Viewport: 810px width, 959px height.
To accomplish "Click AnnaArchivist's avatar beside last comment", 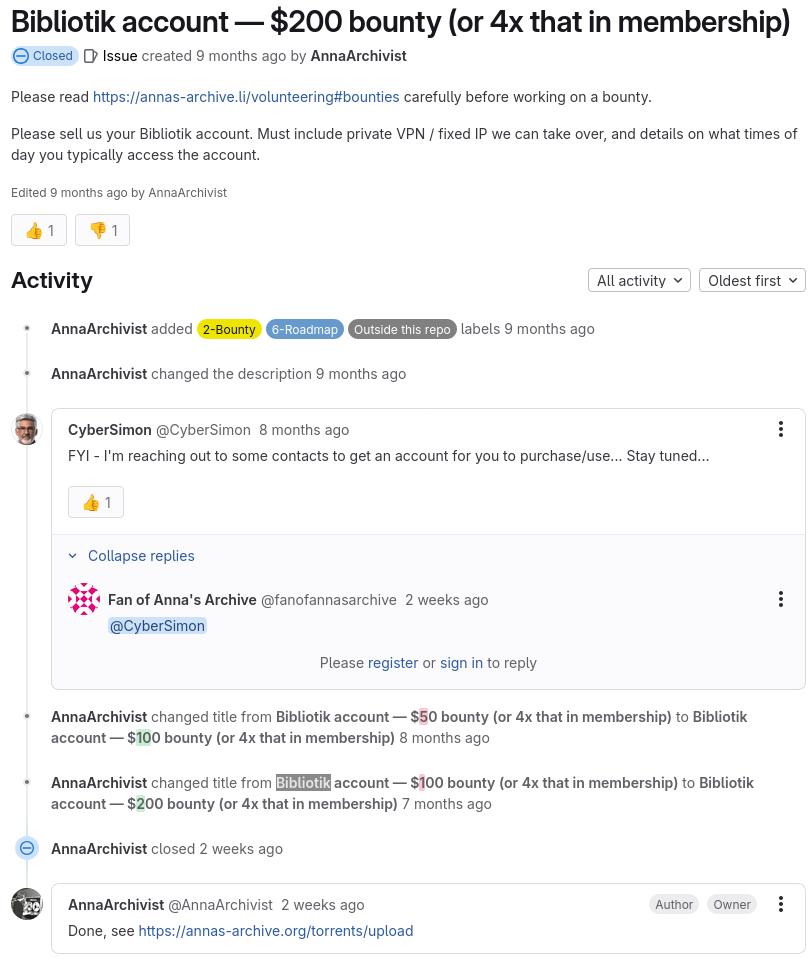I will coord(27,903).
